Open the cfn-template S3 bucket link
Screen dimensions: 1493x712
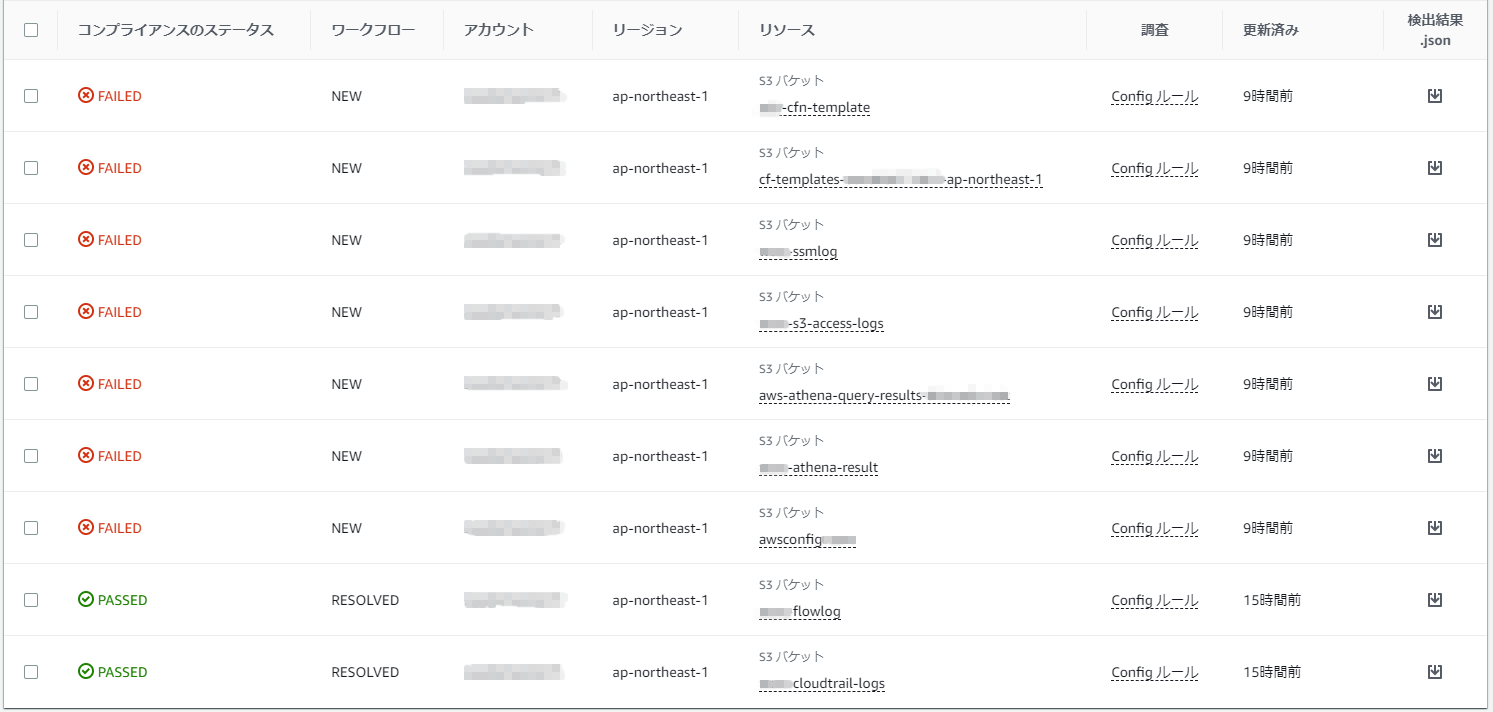[814, 108]
